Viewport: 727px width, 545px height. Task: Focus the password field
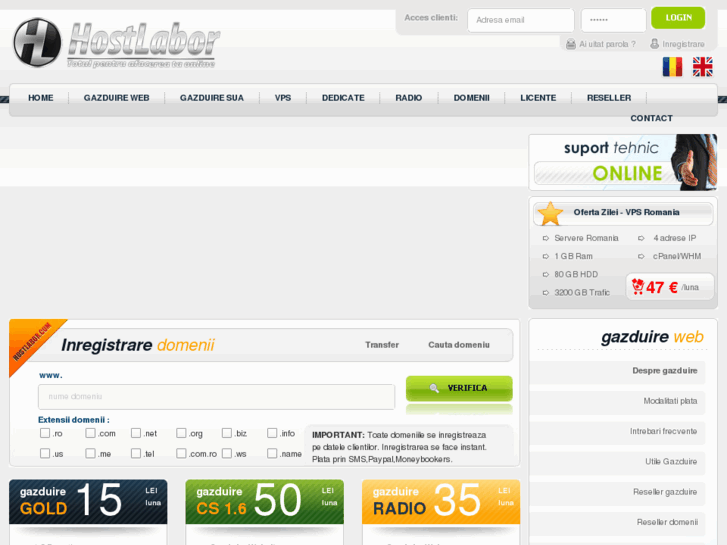click(613, 20)
